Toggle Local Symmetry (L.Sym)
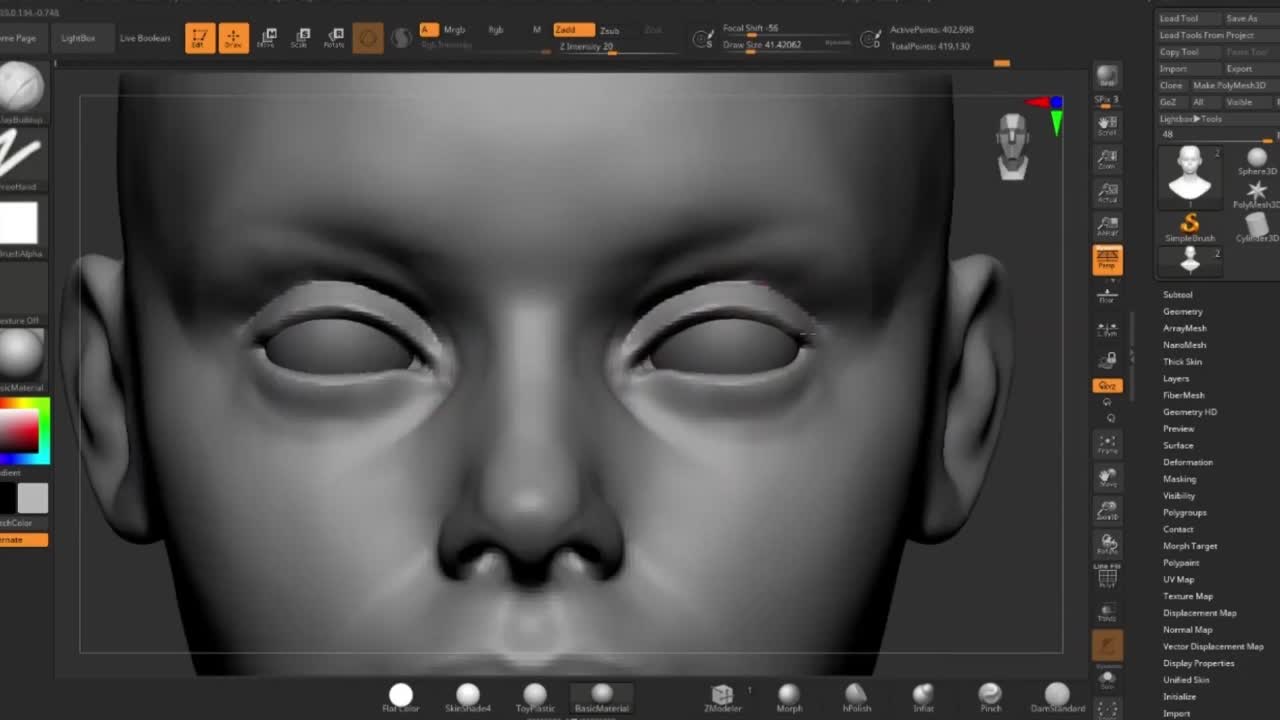This screenshot has width=1280, height=720. point(1107,328)
